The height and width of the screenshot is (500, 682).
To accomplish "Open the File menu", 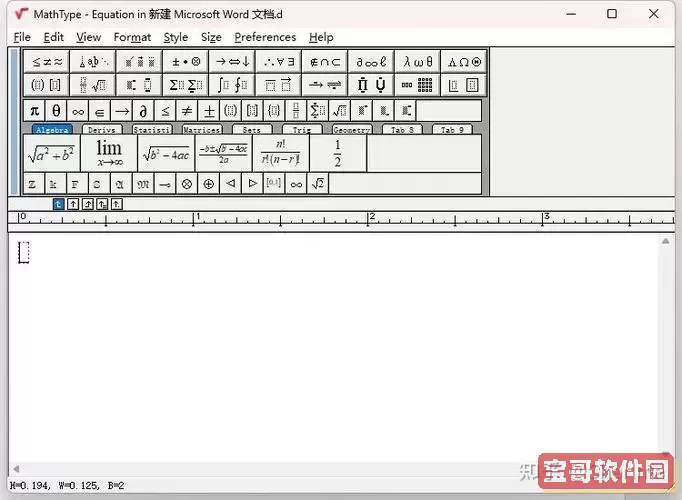I will tap(22, 37).
